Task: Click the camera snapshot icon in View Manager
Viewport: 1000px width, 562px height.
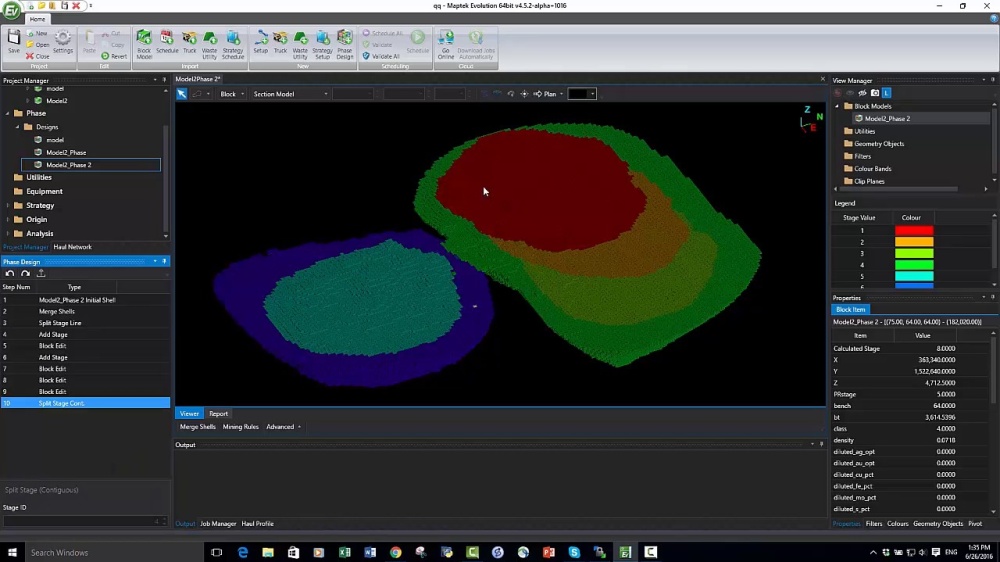Action: point(874,93)
